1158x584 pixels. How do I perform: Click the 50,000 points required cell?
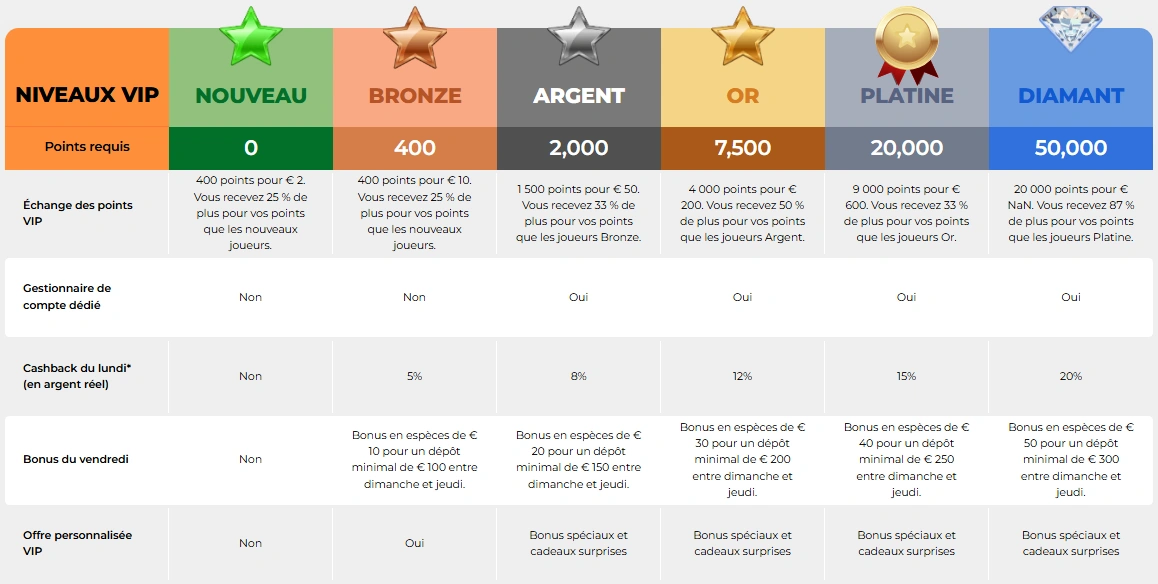click(1071, 148)
